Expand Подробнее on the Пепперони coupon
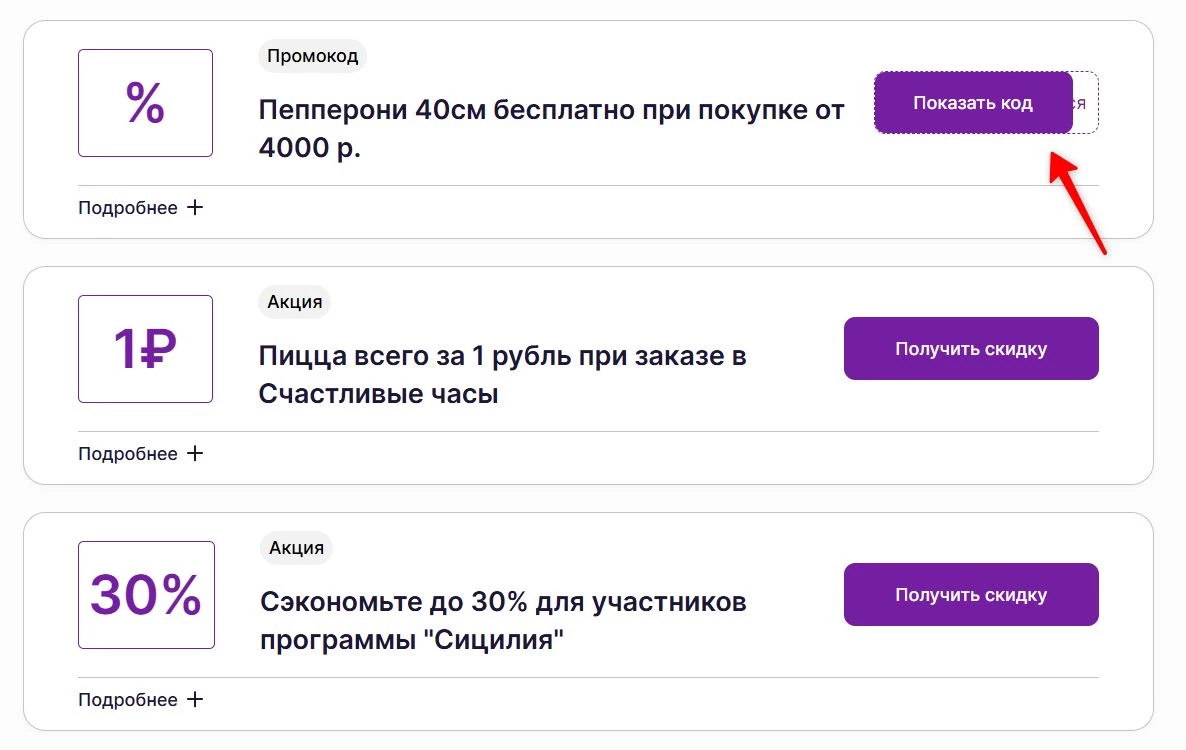 click(129, 207)
